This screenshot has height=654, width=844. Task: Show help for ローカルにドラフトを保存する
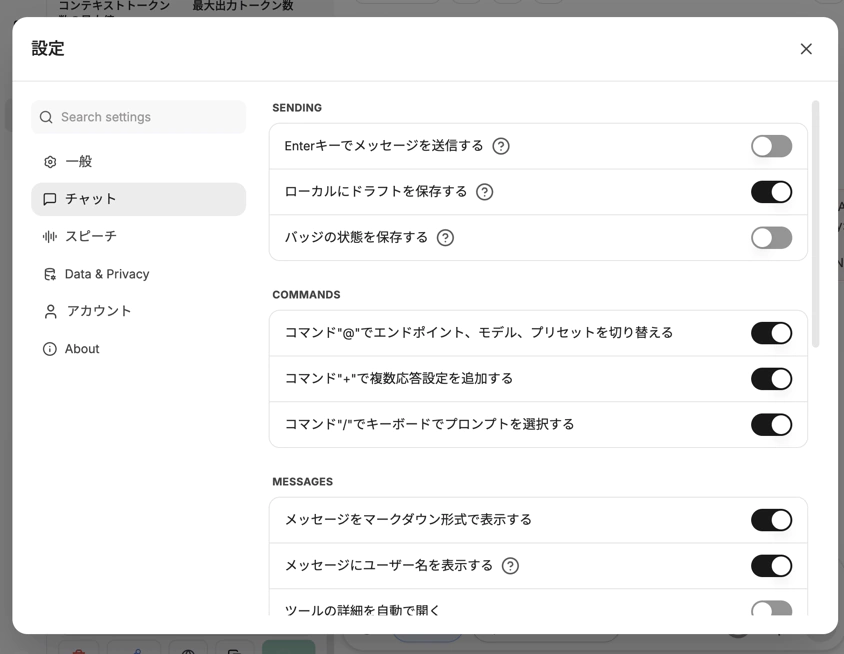coord(484,192)
